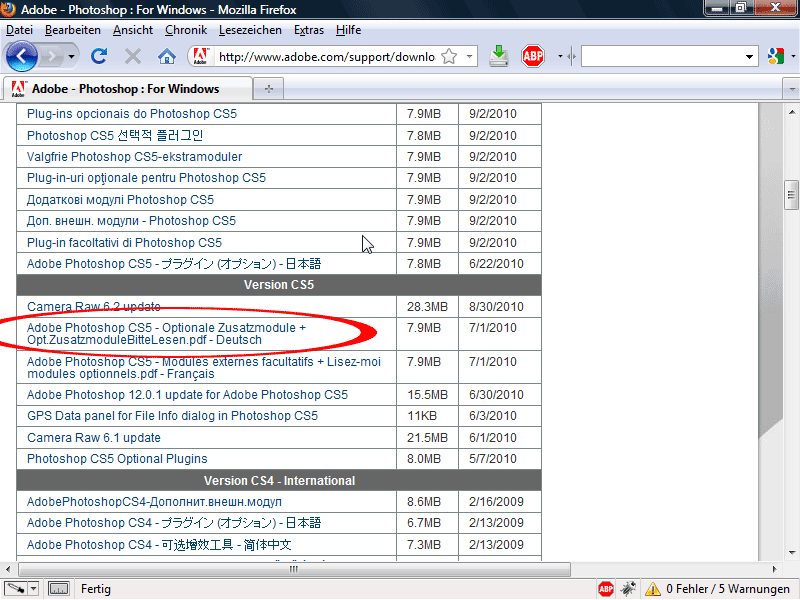Screen dimensions: 800x600
Task: Open the Adblock Plus dropdown arrow
Action: click(x=560, y=56)
